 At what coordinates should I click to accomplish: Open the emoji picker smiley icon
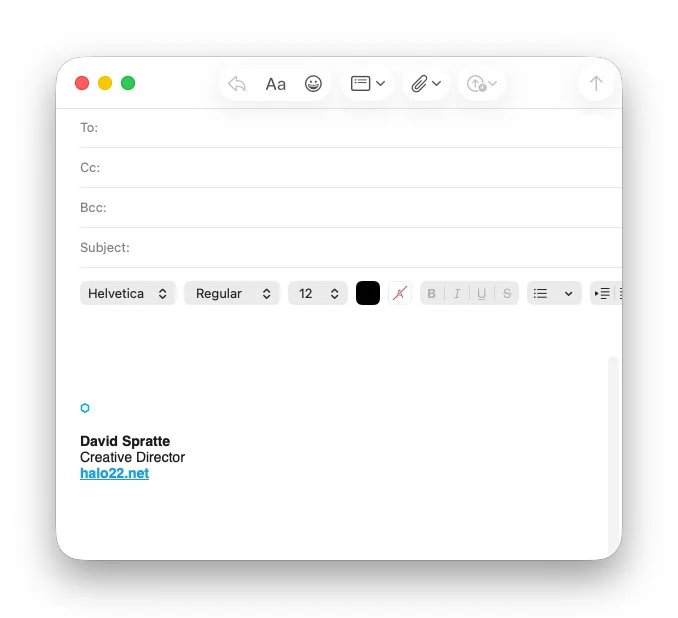click(x=313, y=83)
